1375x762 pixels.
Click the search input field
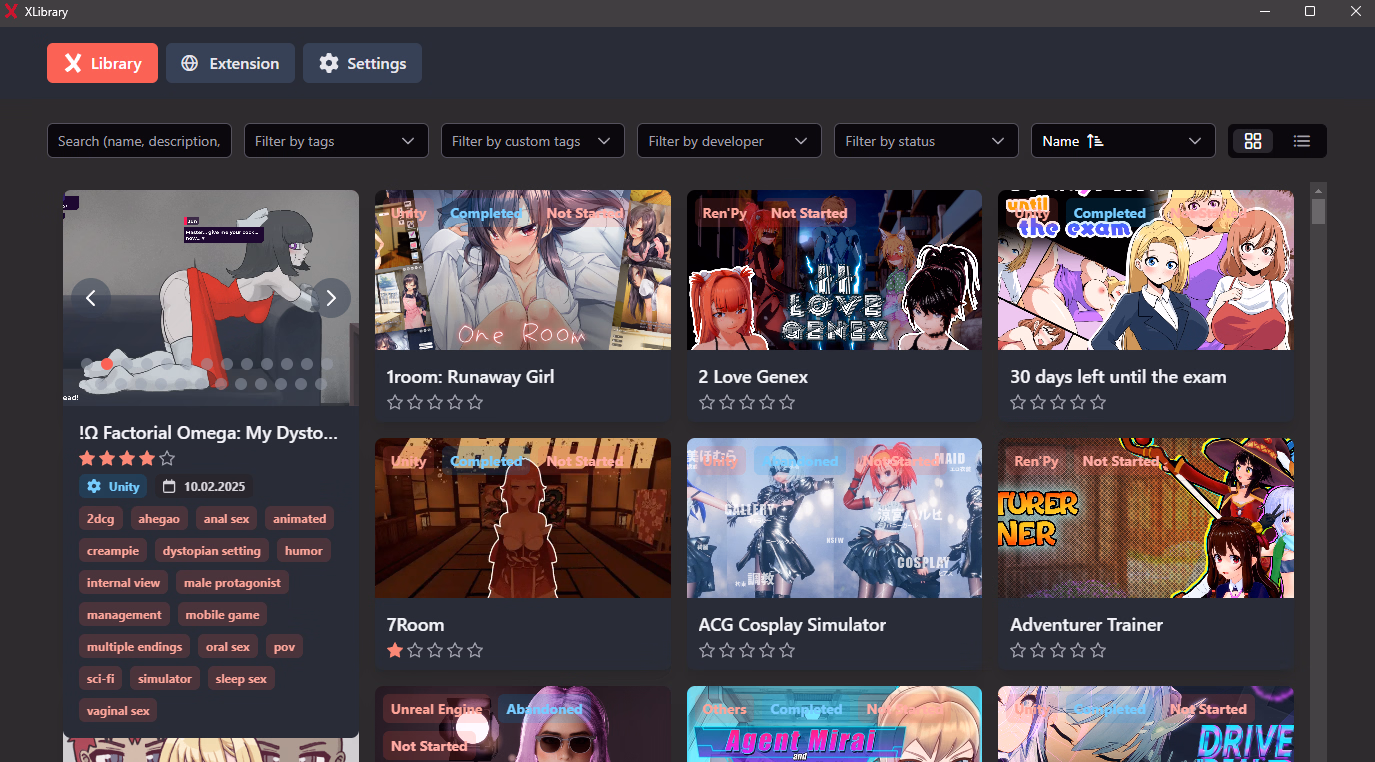click(139, 141)
